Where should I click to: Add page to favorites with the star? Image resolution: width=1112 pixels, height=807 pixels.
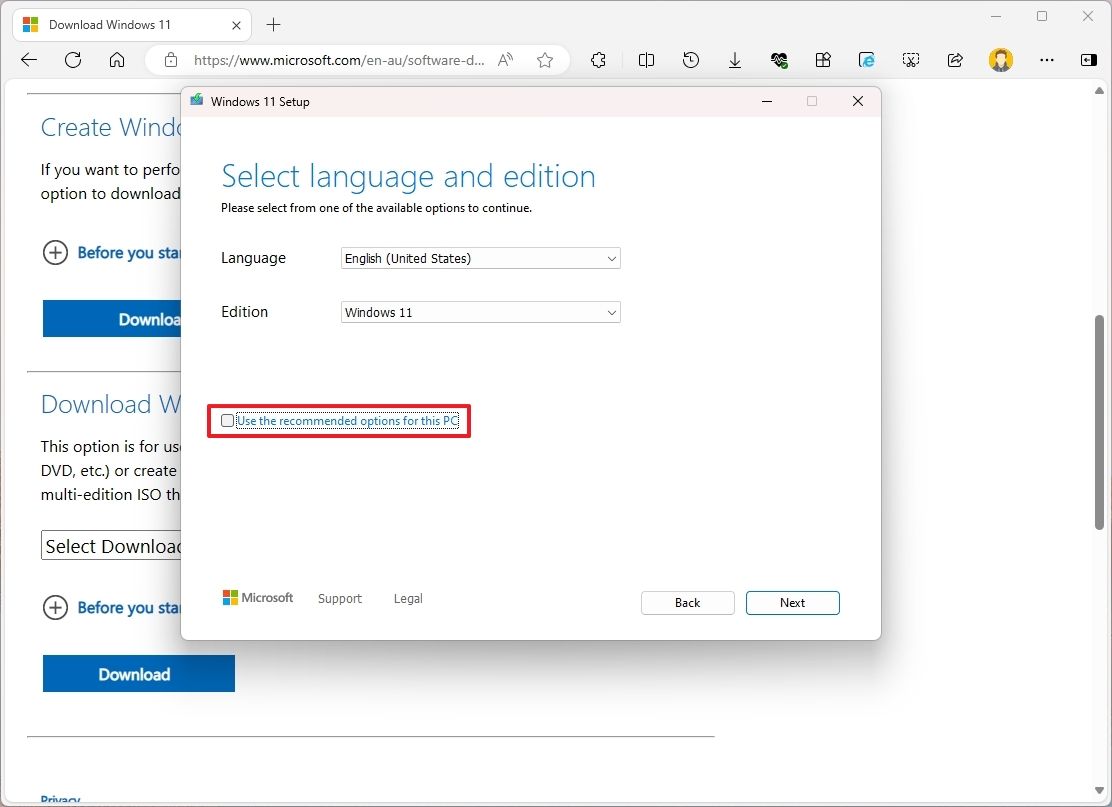(x=545, y=60)
